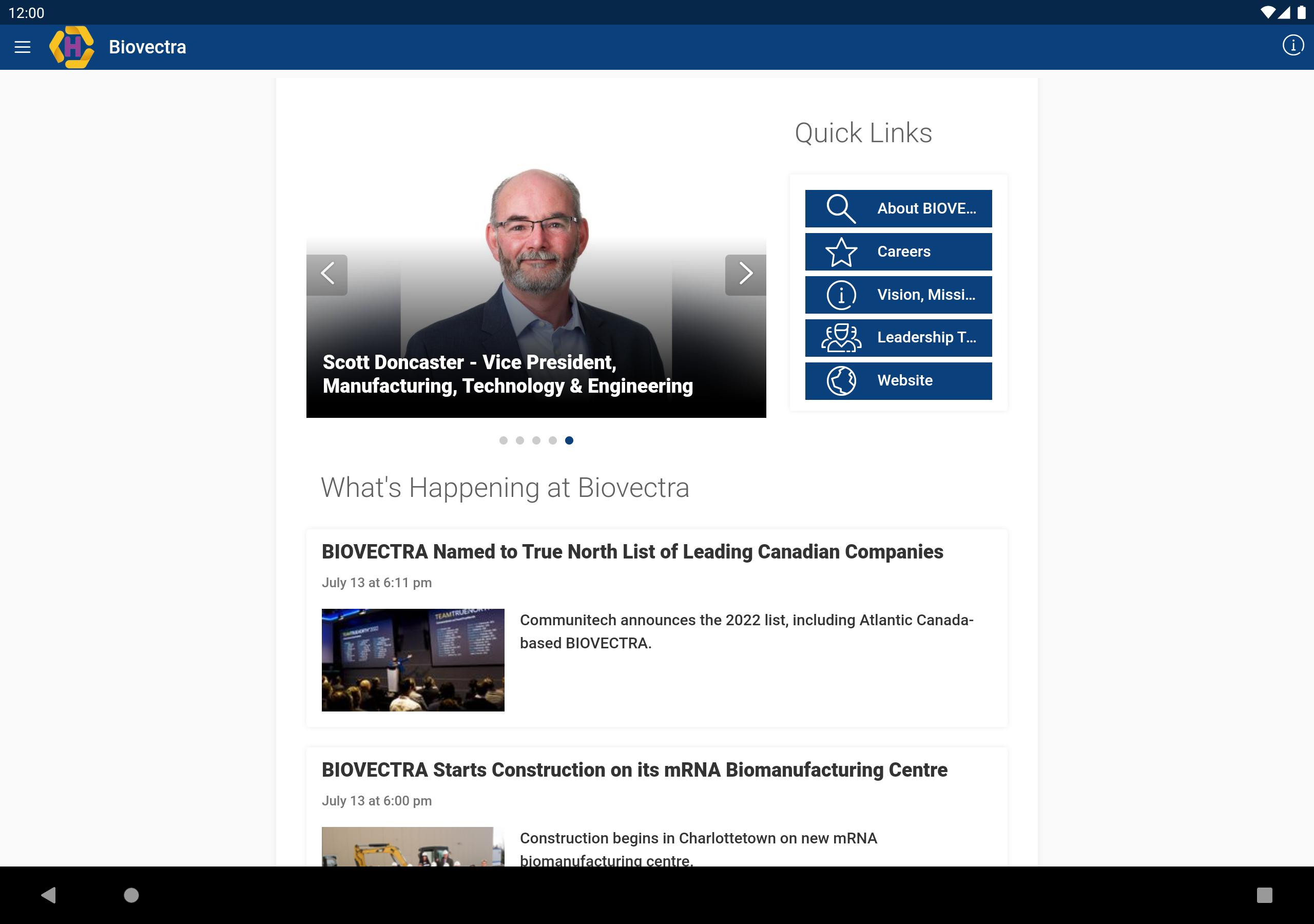Tap the Android recent apps button
This screenshot has width=1314, height=924.
coord(1264,895)
